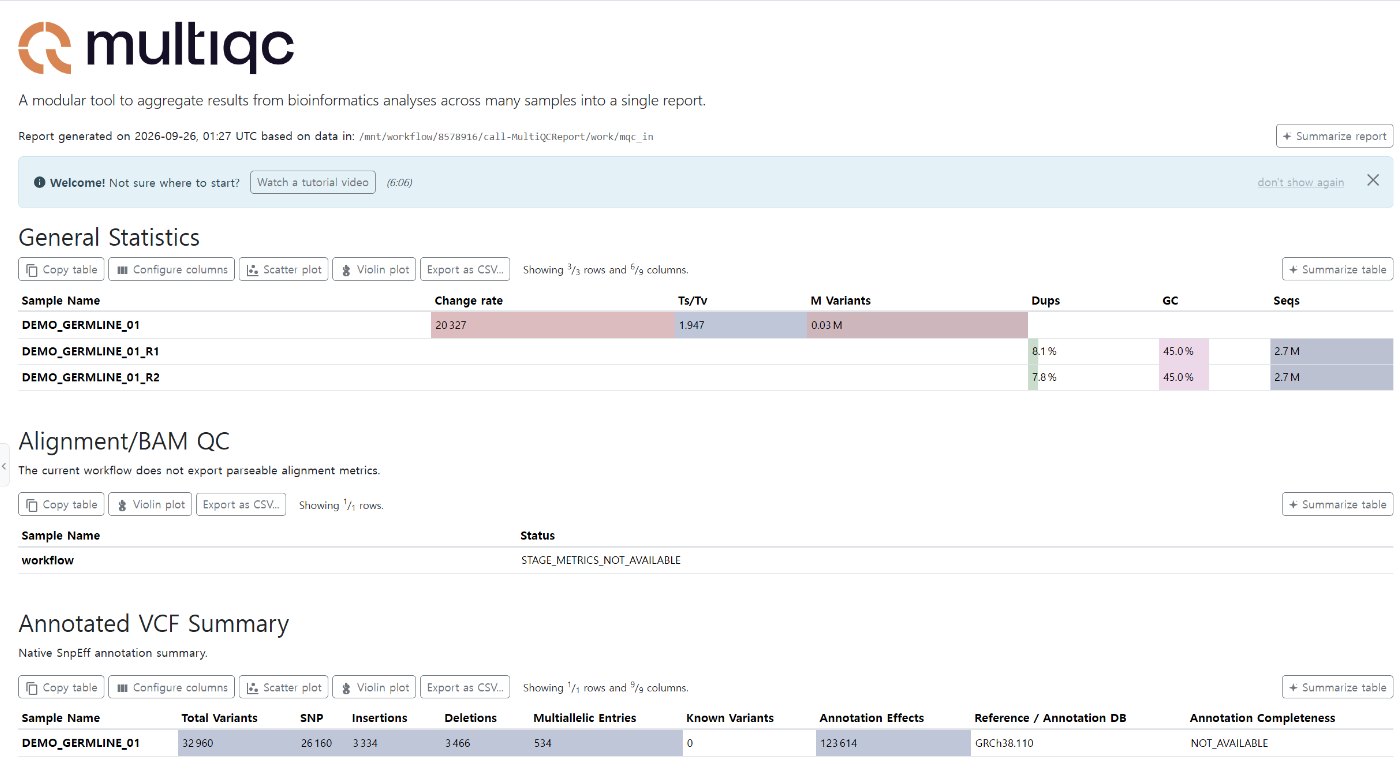This screenshot has height=783, width=1400.
Task: Configure columns in General Statistics
Action: [x=171, y=269]
